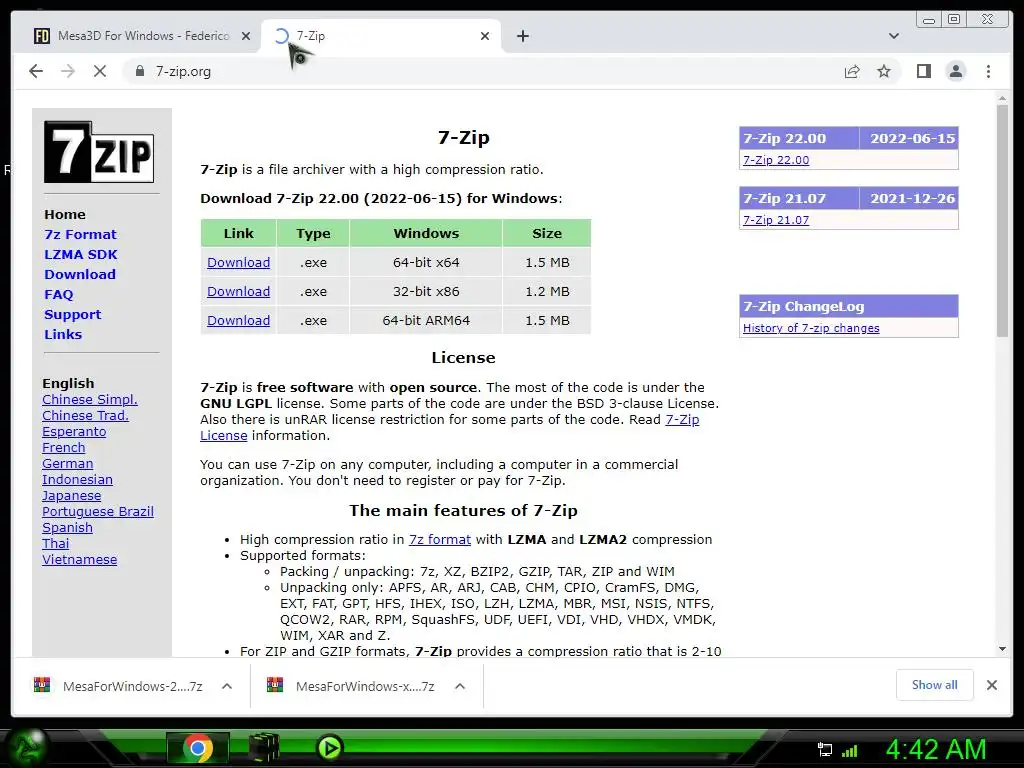This screenshot has width=1024, height=768.
Task: Expand options for MesaForWindows-x download
Action: click(460, 686)
